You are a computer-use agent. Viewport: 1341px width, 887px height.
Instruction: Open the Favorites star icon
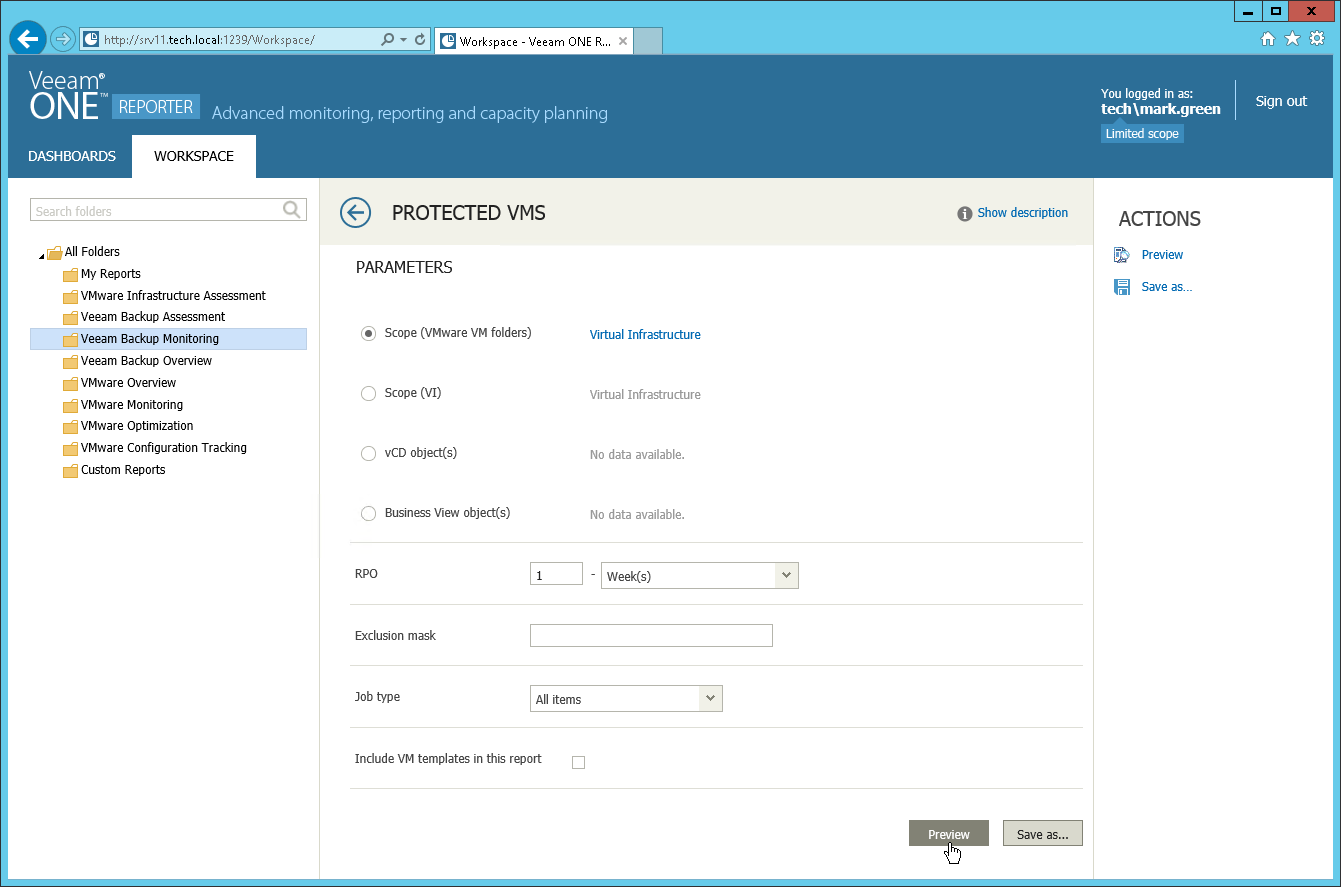pos(1292,39)
